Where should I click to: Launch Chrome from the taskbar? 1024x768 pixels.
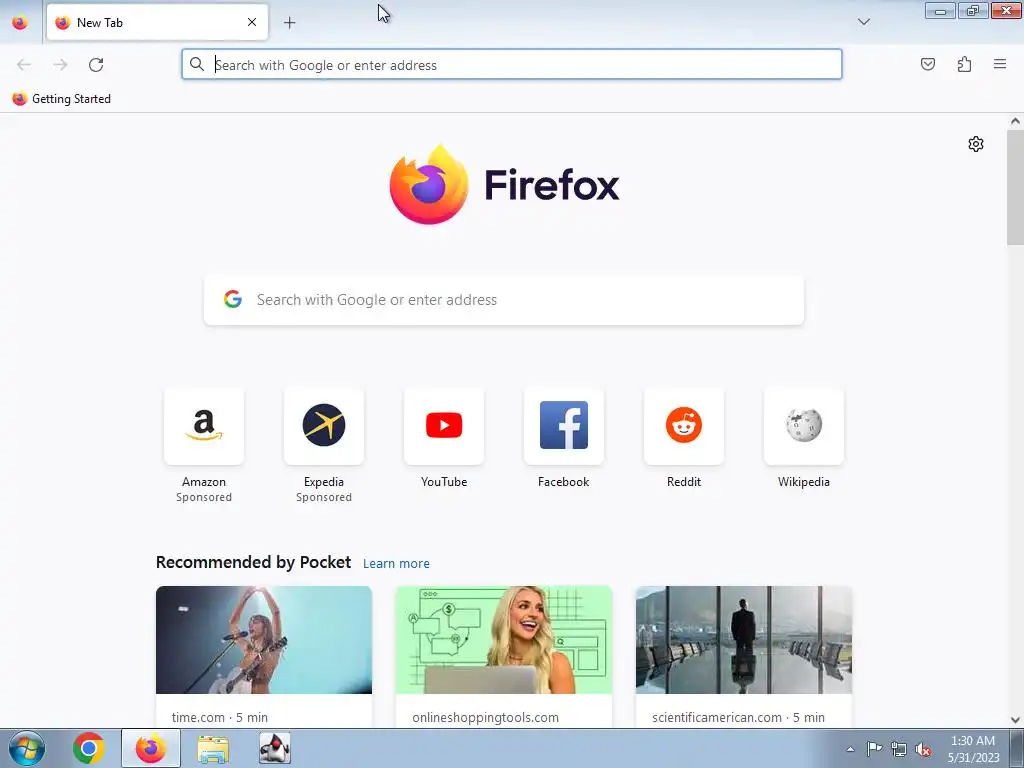coord(89,748)
